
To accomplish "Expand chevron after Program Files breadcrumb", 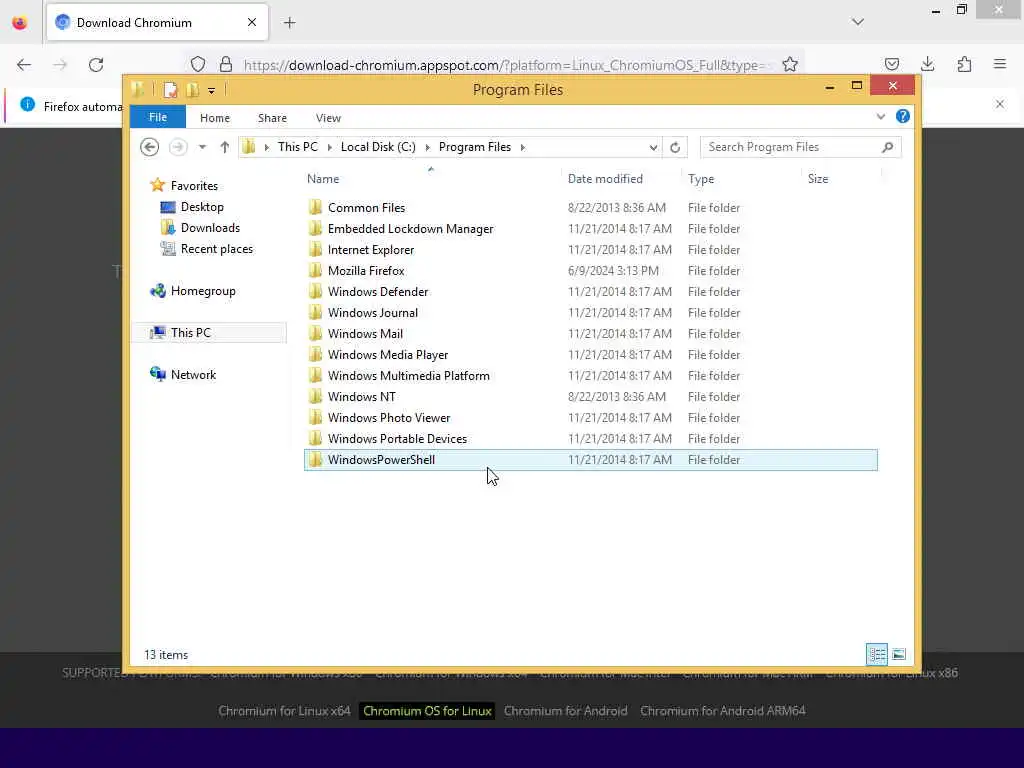I will point(522,148).
